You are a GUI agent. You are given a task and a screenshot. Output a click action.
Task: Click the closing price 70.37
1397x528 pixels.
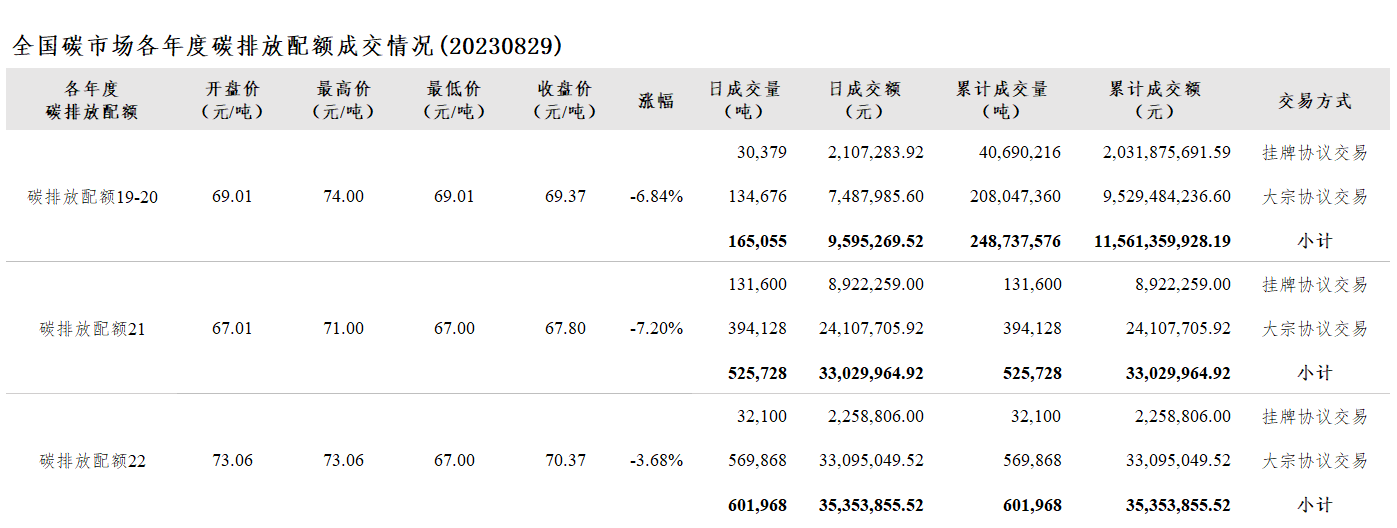coord(566,461)
